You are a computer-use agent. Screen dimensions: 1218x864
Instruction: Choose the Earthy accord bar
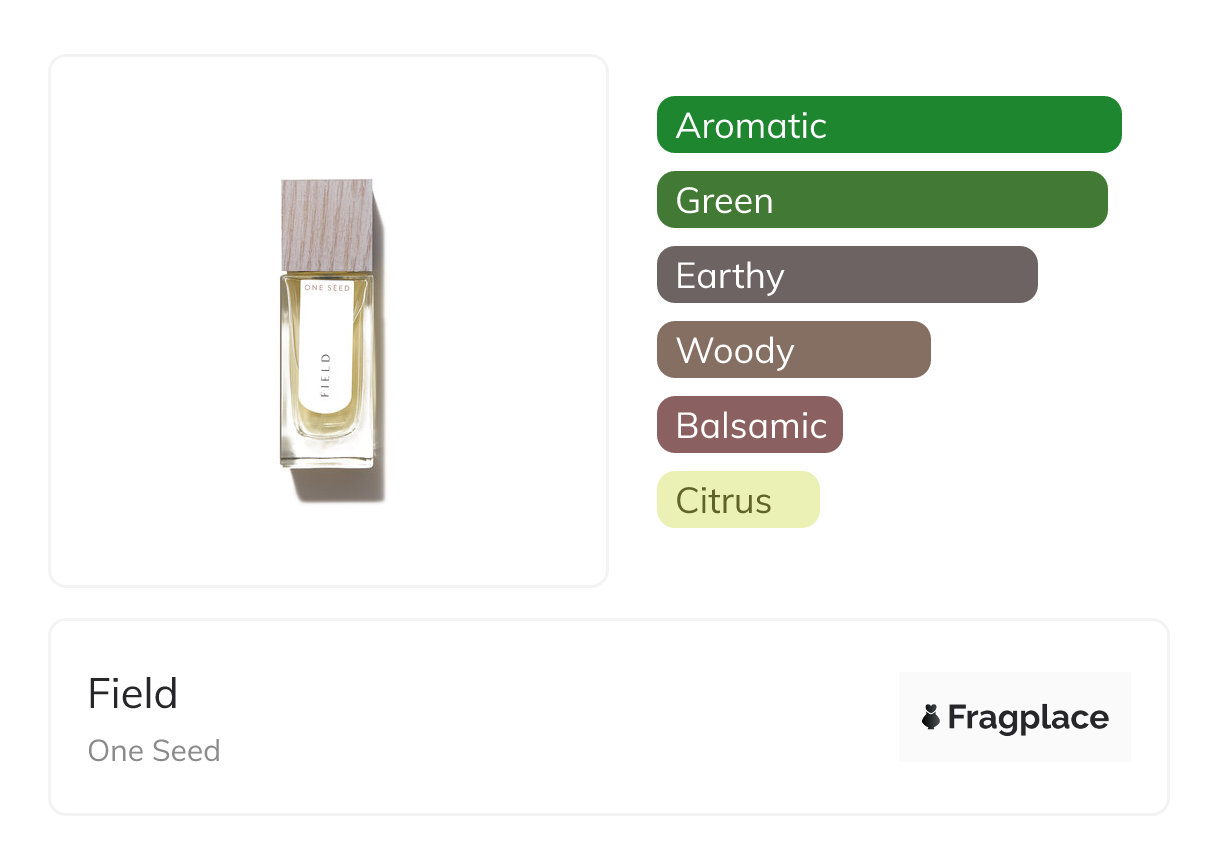pos(847,275)
